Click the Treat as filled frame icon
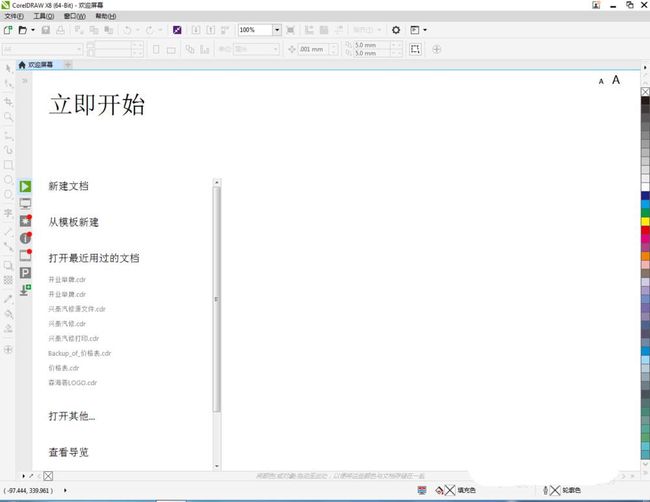This screenshot has width=650, height=502. (415, 49)
